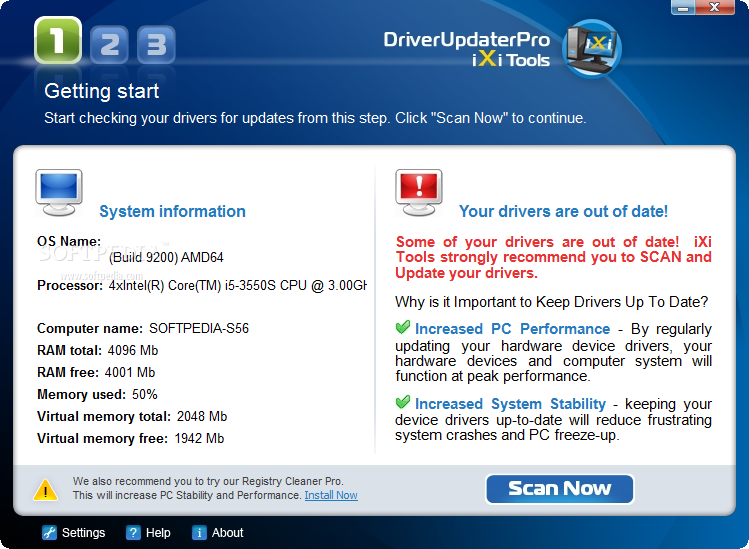Click the Memory used value 50%
This screenshot has width=749, height=549.
tap(145, 394)
